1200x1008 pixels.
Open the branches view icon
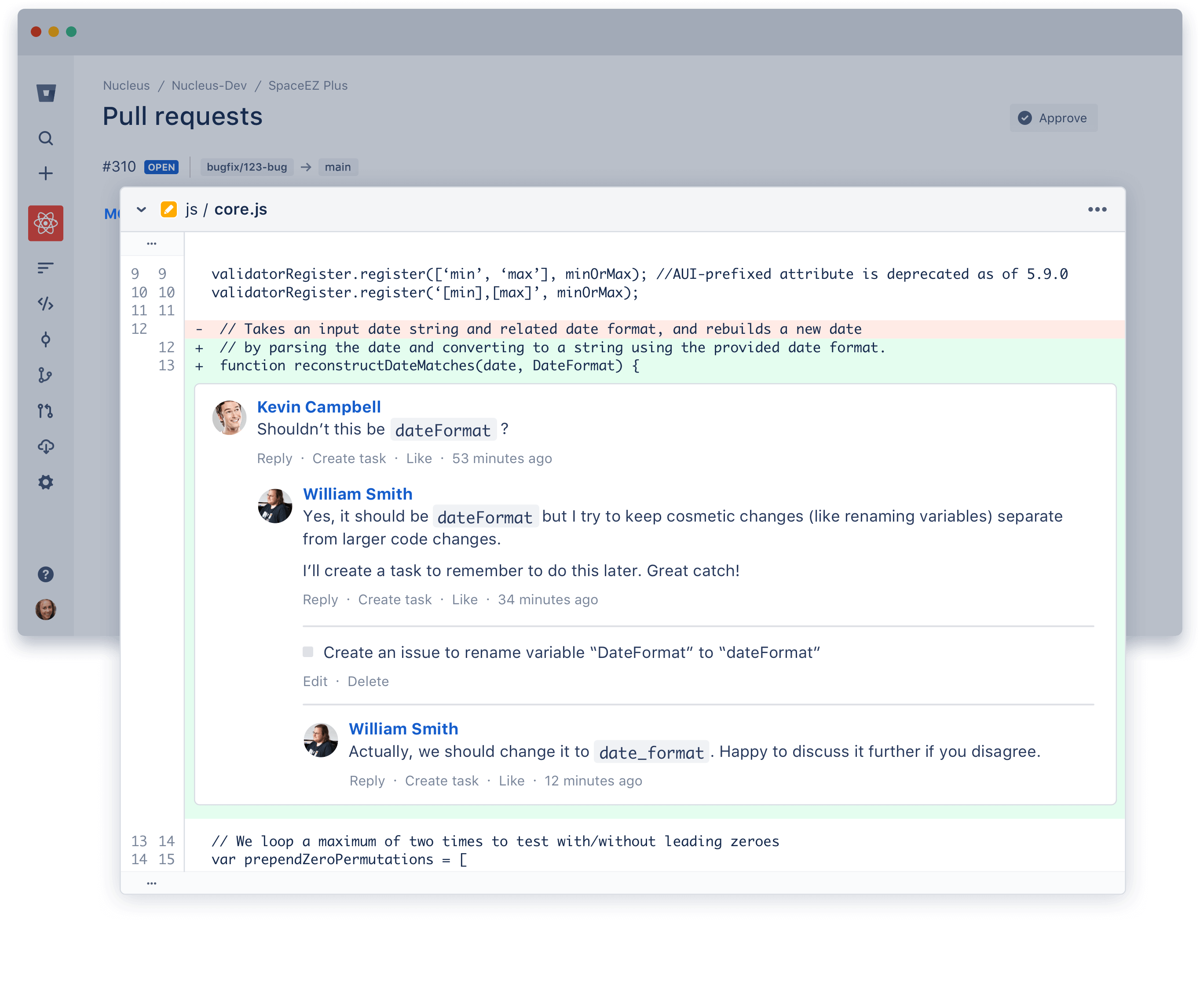point(46,375)
